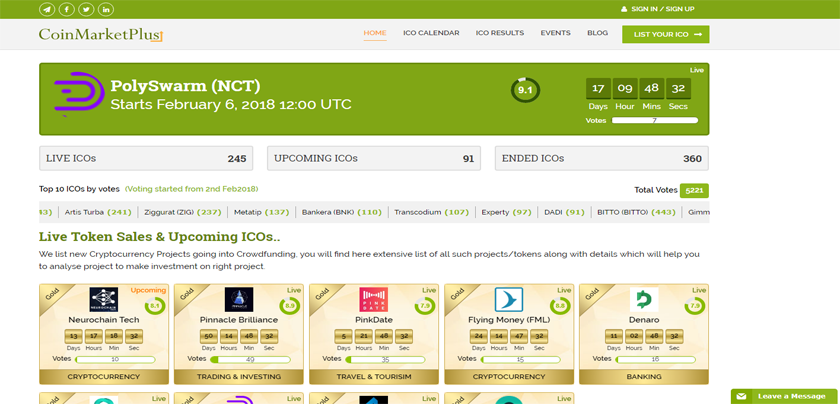Open the LIVE ICOs 245 box
The width and height of the screenshot is (840, 404).
tap(146, 159)
